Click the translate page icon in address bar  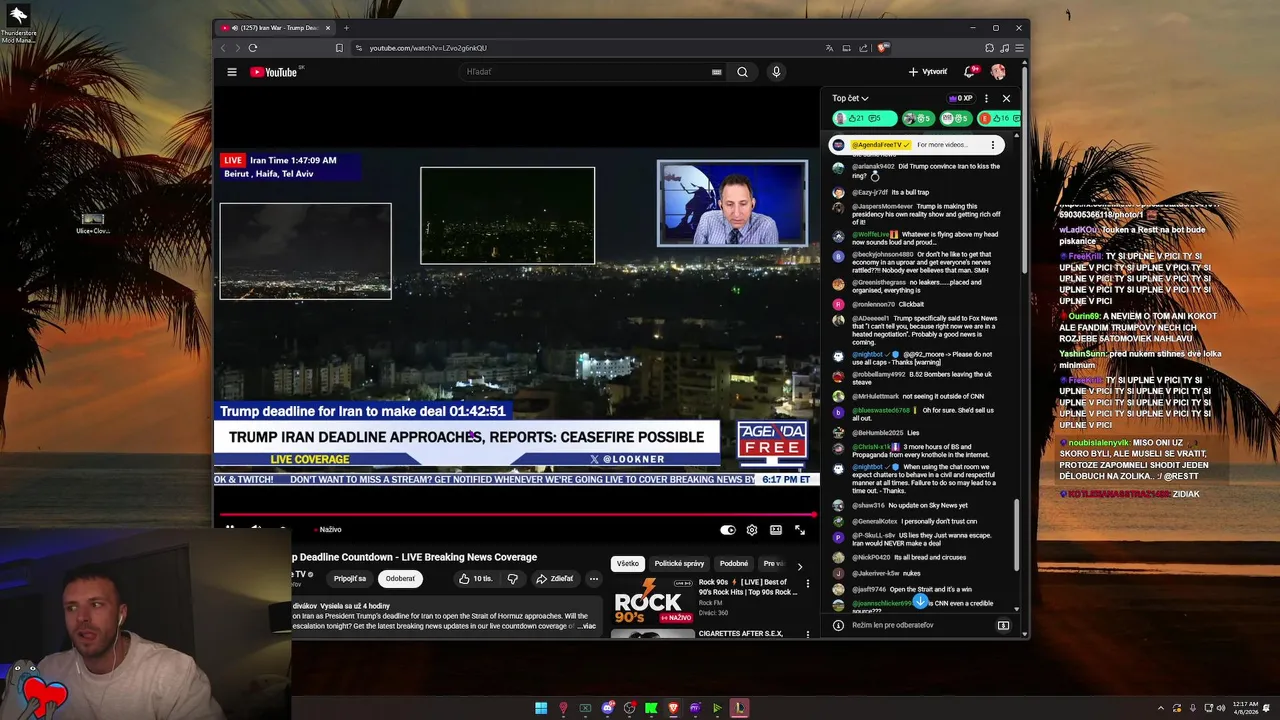[829, 48]
